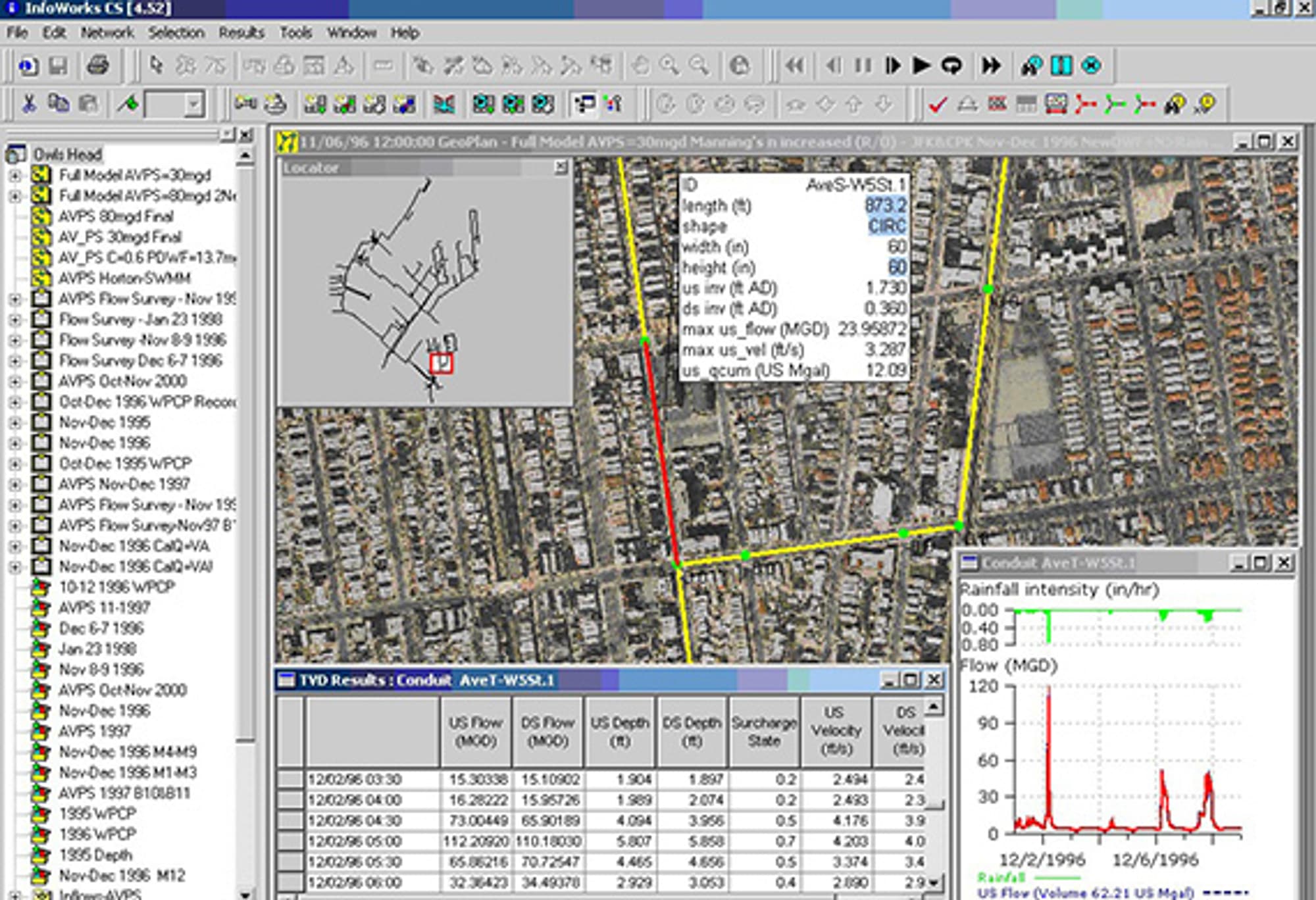Click the red checkmark validate icon
The image size is (1316, 900).
(x=937, y=104)
